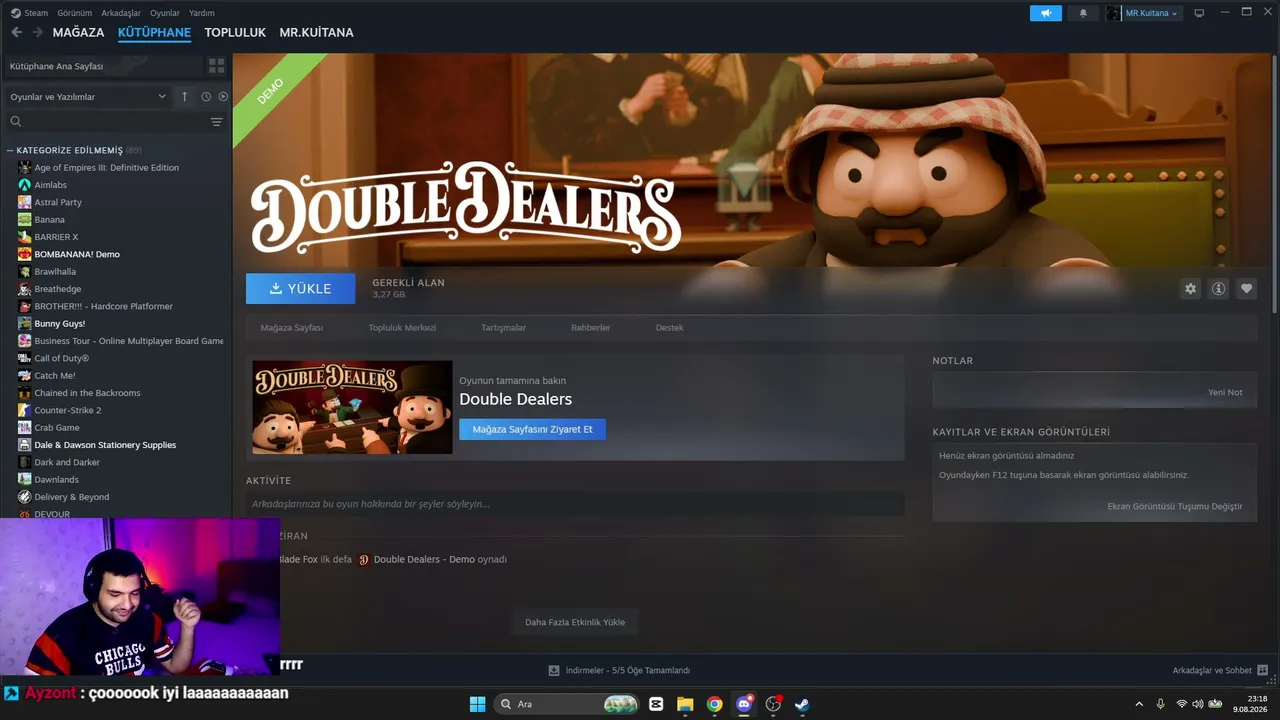
Task: Click the Banana game icon
Action: coord(24,219)
